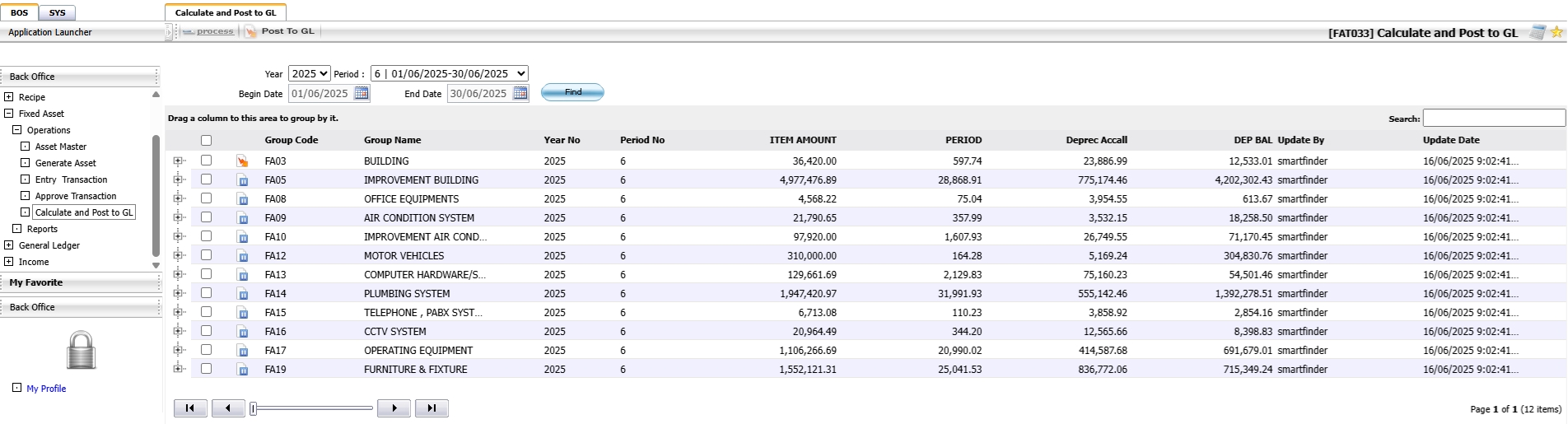Open Asset Master in the sidebar
This screenshot has width=1568, height=424.
pyautogui.click(x=61, y=147)
